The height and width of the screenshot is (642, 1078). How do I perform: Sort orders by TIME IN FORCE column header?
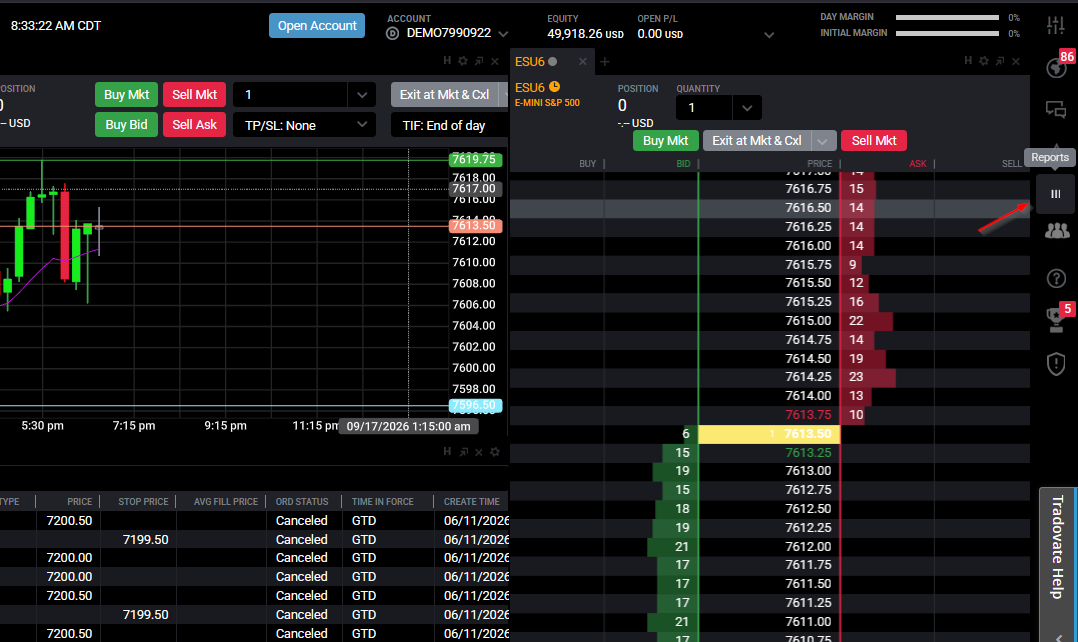click(x=383, y=502)
